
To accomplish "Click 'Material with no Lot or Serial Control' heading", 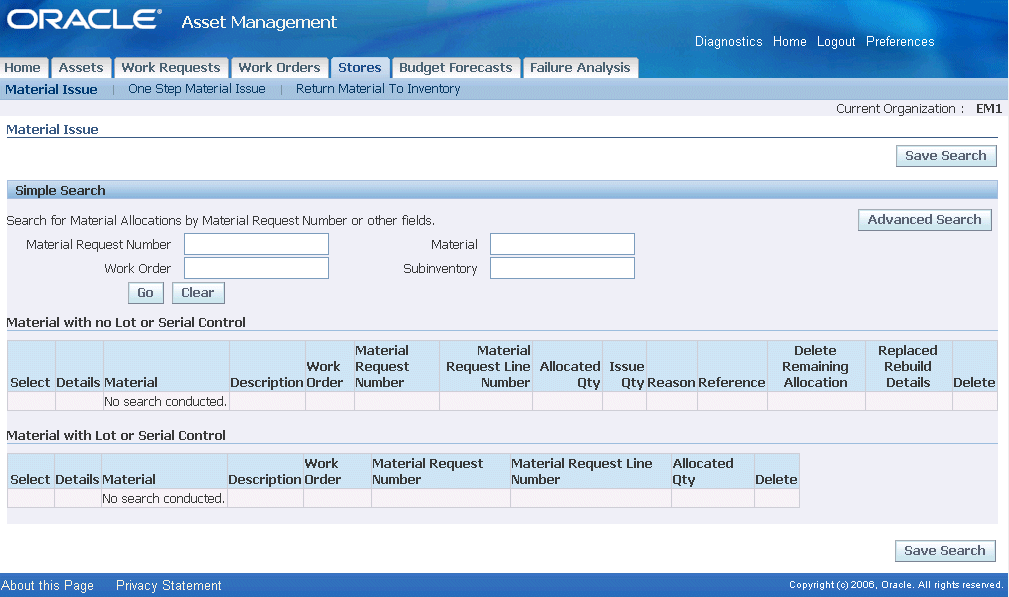I will [x=126, y=323].
